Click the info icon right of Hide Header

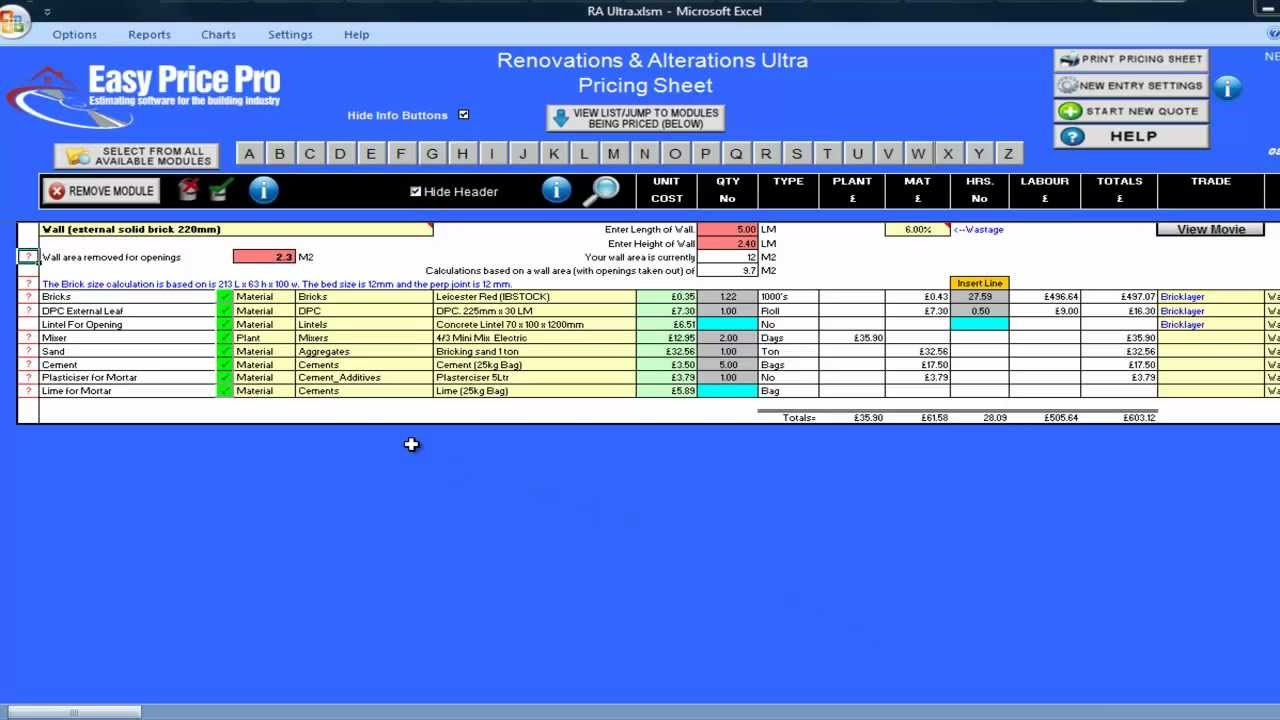pos(556,190)
